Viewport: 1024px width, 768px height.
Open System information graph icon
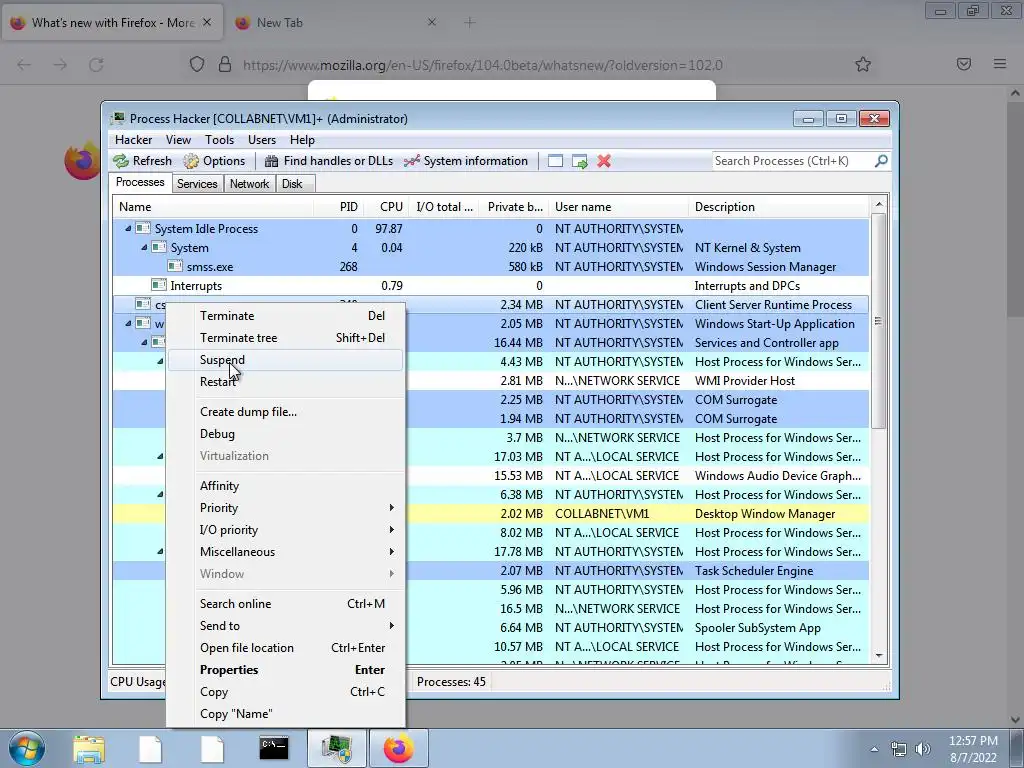click(x=411, y=161)
